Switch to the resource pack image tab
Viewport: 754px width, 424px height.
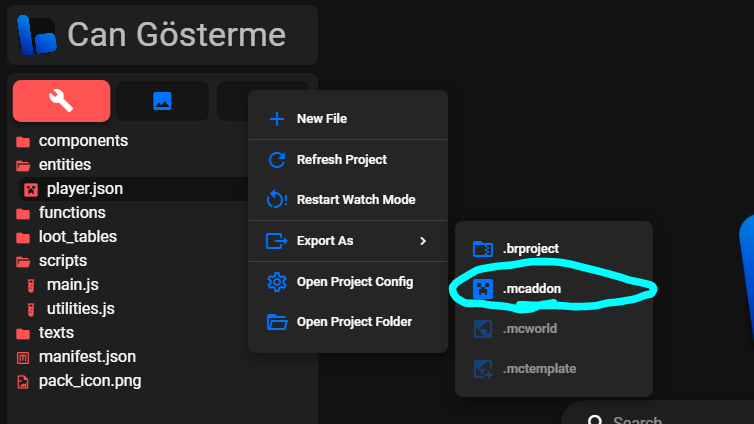click(x=162, y=101)
